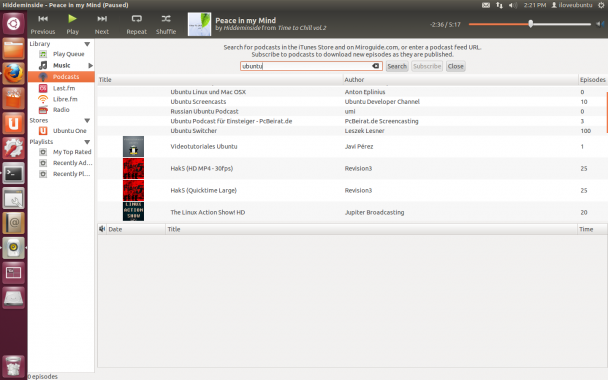608x380 pixels.
Task: Open Ubuntu Software Center launcher icon
Action: tap(14, 98)
